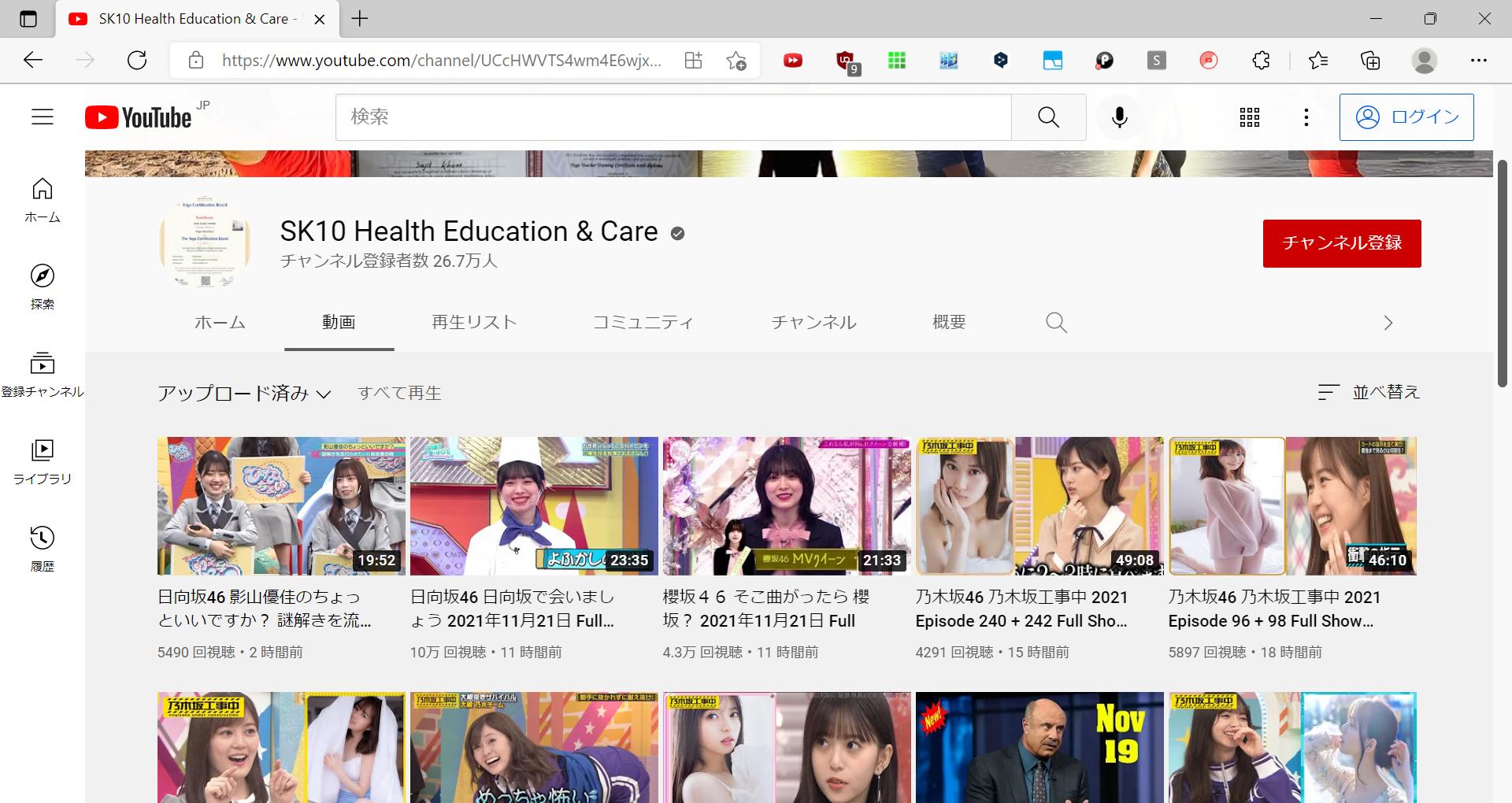
Task: Open video title 日向坂で会いましょう 2021年11月21日
Action: (x=513, y=609)
